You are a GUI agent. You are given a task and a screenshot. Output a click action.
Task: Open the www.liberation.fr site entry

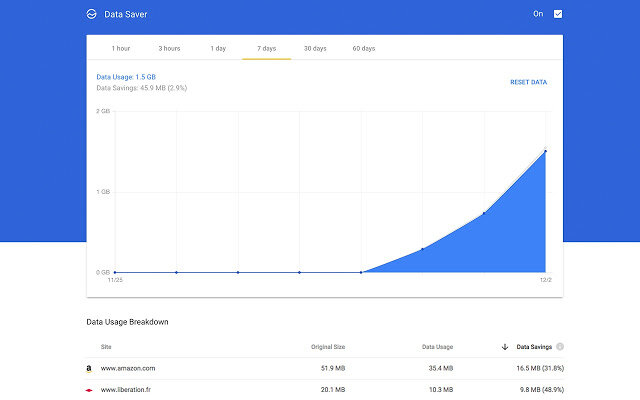coord(128,389)
